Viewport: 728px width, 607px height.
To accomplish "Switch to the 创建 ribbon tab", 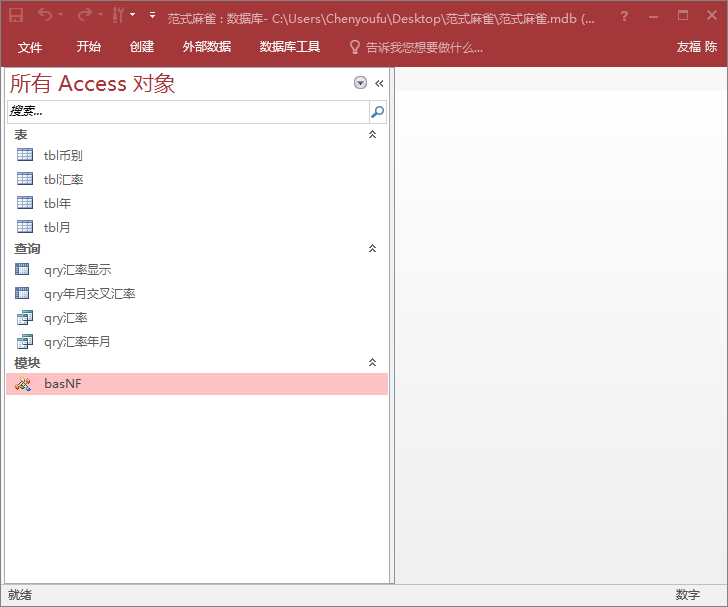I will [x=142, y=46].
